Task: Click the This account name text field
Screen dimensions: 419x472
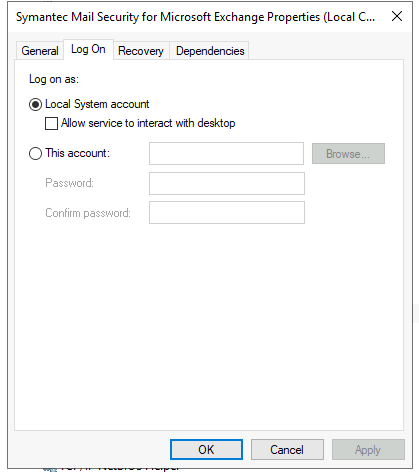Action: tap(226, 154)
